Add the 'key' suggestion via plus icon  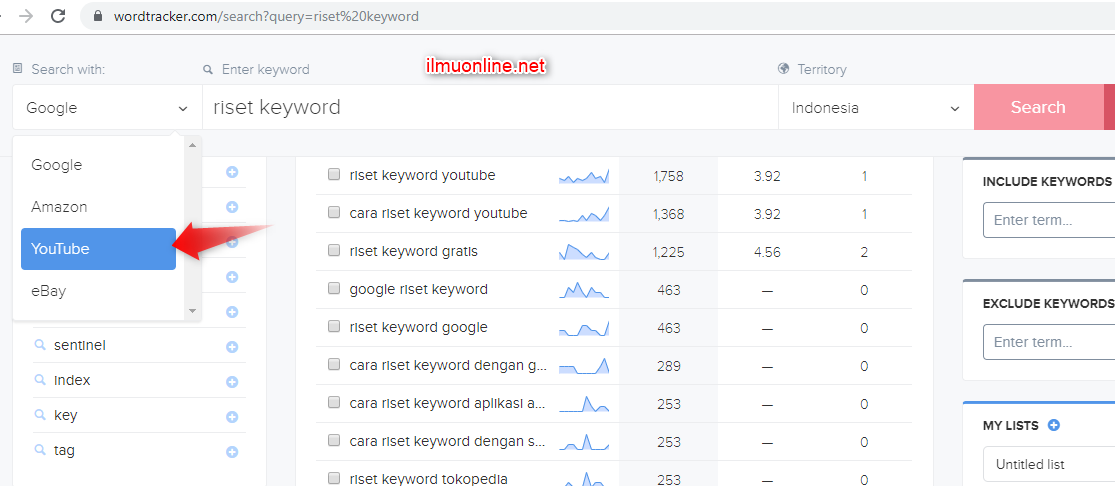(x=232, y=417)
